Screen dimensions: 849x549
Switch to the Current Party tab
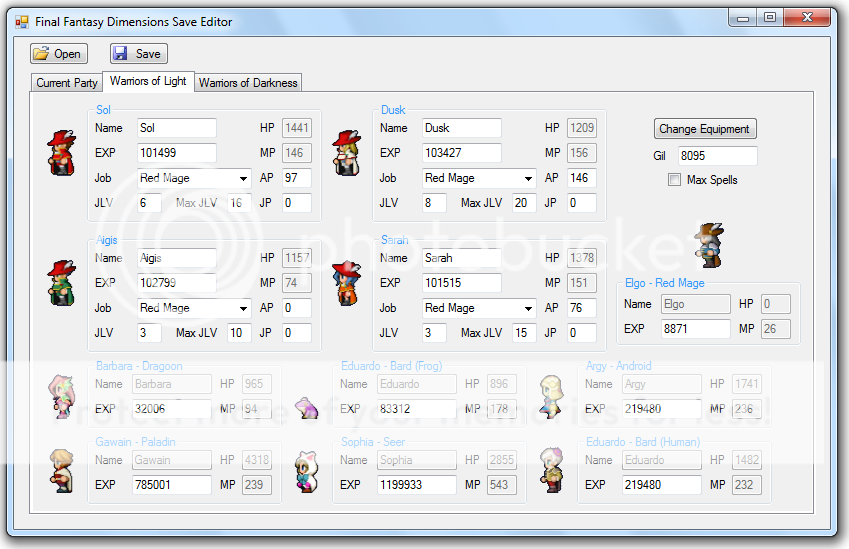point(67,83)
